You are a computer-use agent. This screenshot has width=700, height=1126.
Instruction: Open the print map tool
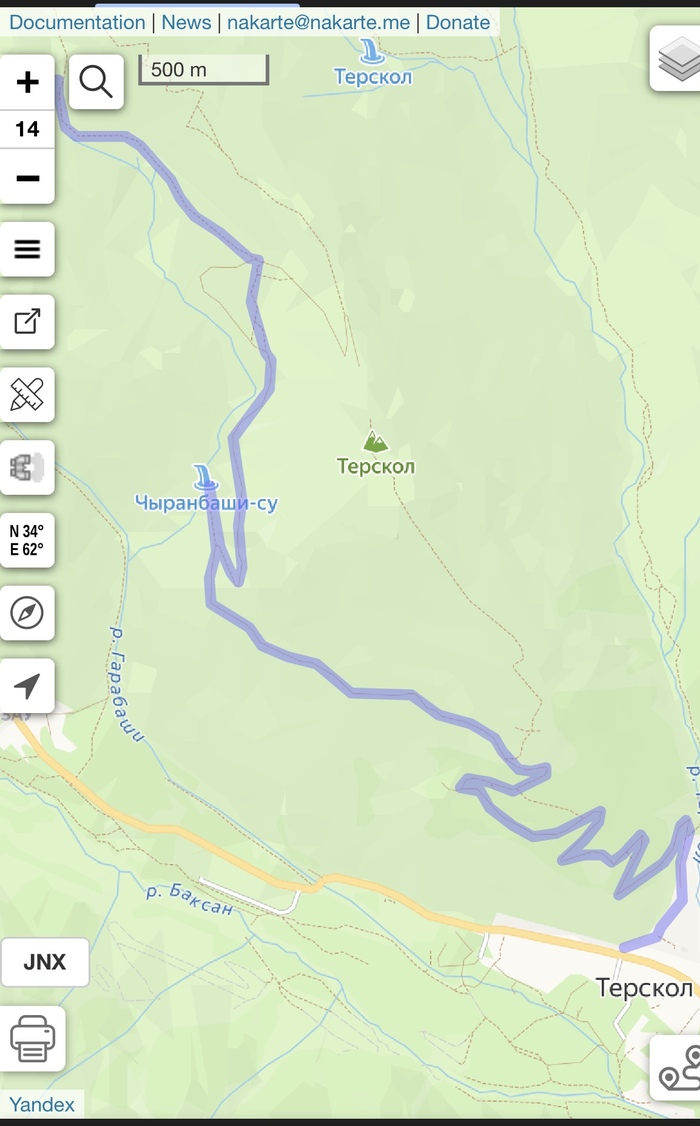[33, 1038]
